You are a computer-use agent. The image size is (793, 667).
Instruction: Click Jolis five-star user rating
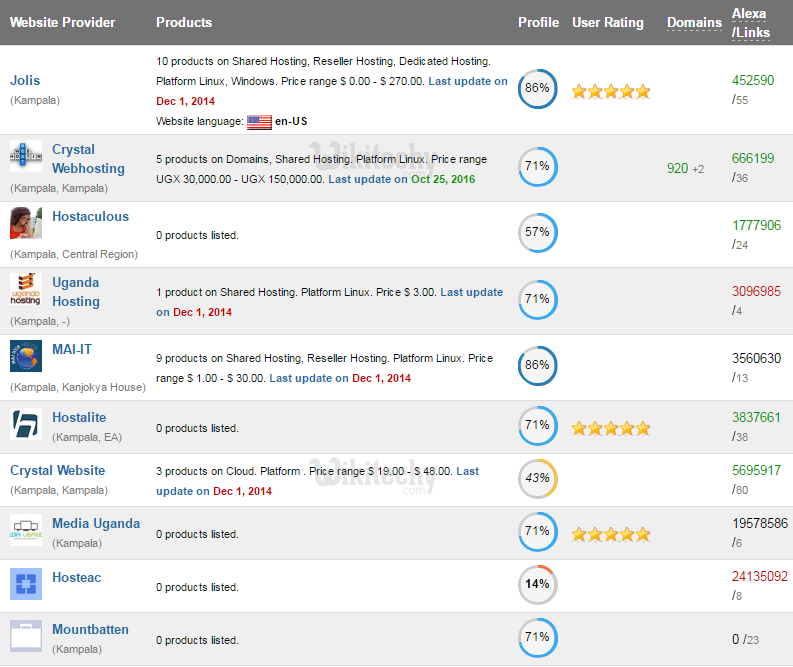click(x=610, y=91)
